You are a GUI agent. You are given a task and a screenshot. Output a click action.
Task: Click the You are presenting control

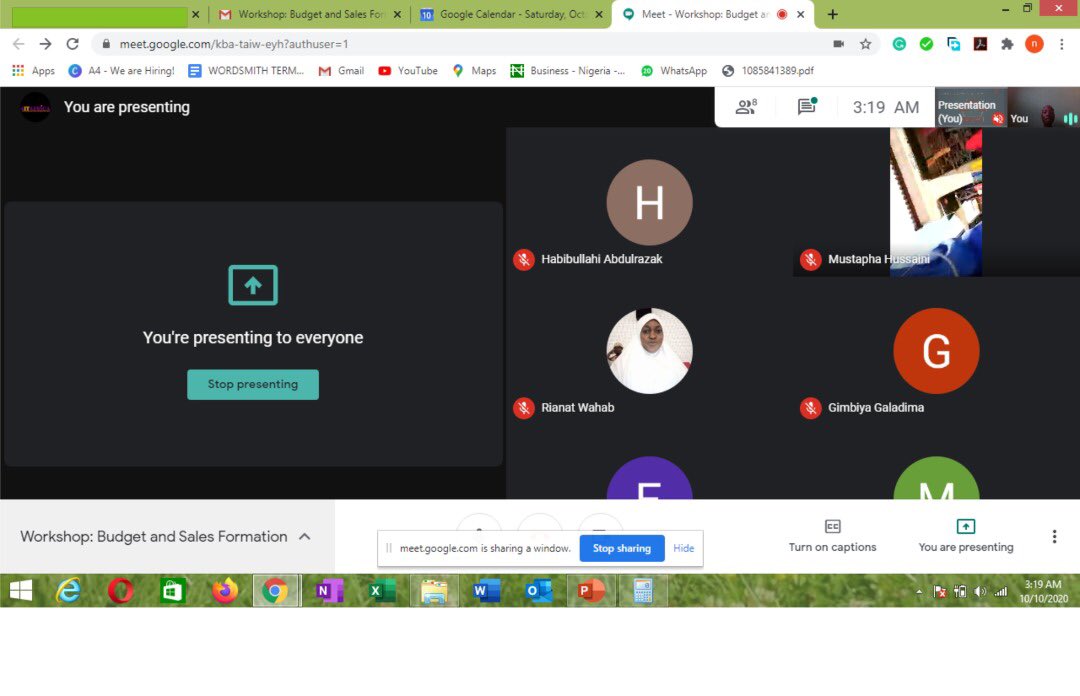point(966,536)
